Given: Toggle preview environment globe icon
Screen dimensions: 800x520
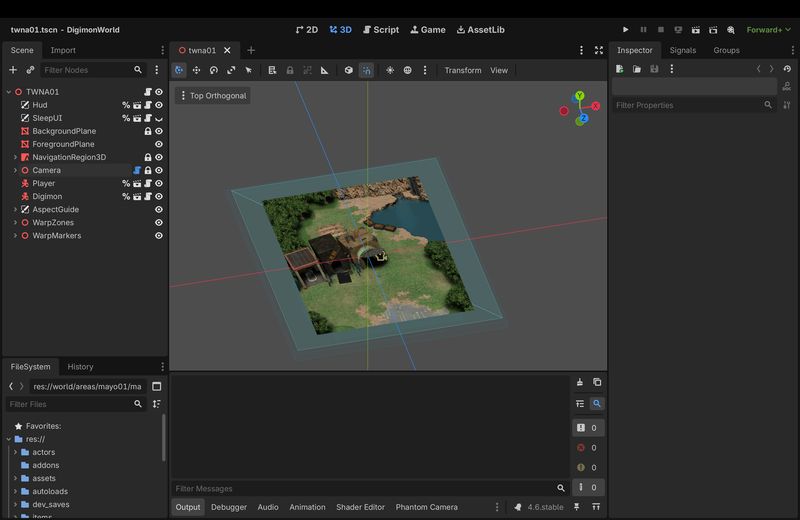Looking at the screenshot, I should tap(408, 70).
